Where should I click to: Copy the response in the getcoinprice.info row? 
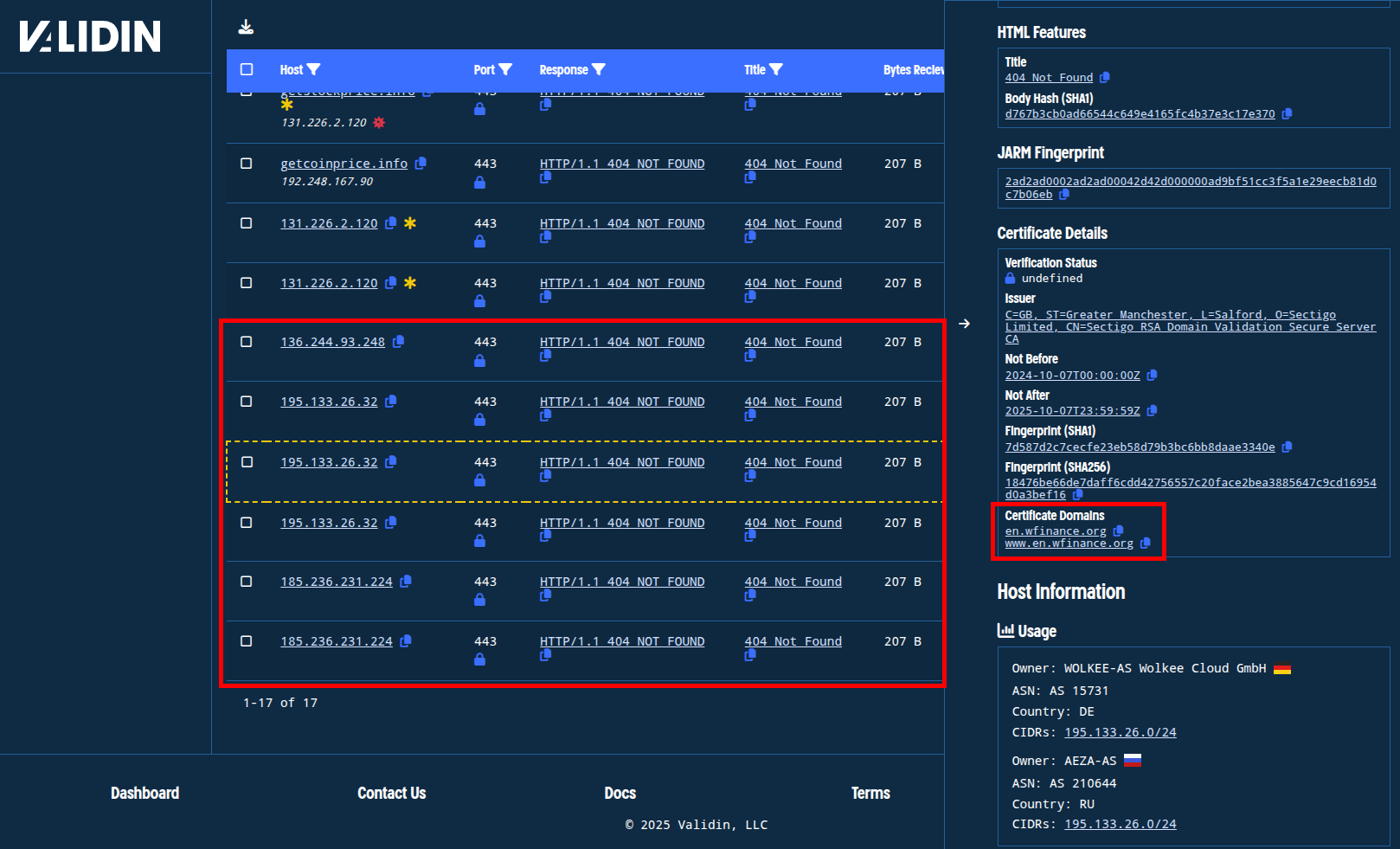[x=545, y=177]
